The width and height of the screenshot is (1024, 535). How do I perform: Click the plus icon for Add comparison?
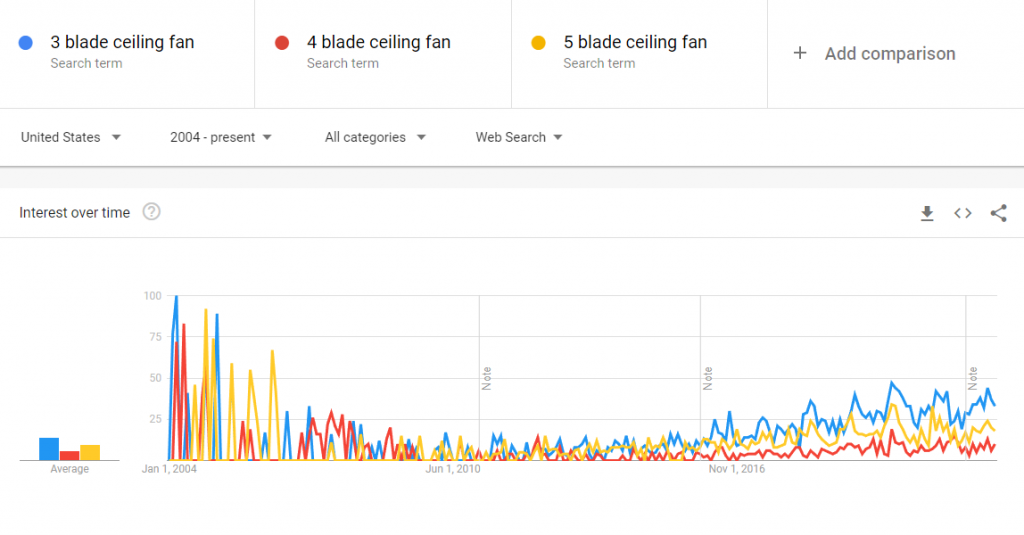point(800,53)
